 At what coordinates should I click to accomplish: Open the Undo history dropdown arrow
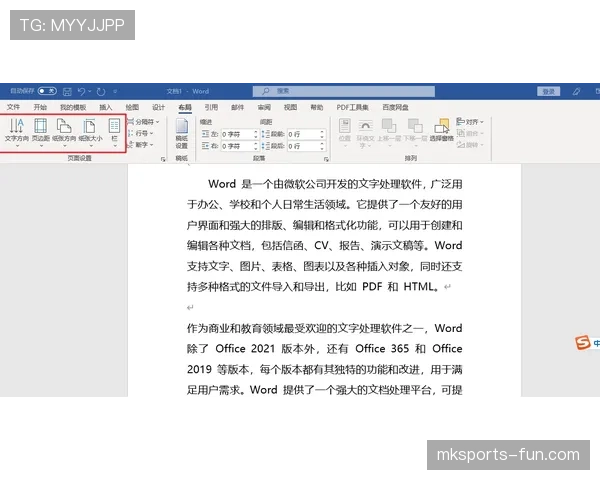[x=90, y=91]
